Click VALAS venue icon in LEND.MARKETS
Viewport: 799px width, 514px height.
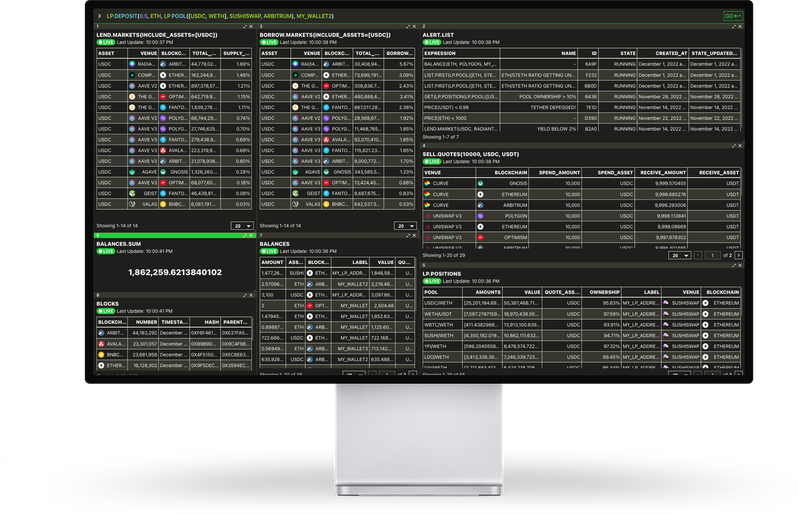click(132, 204)
